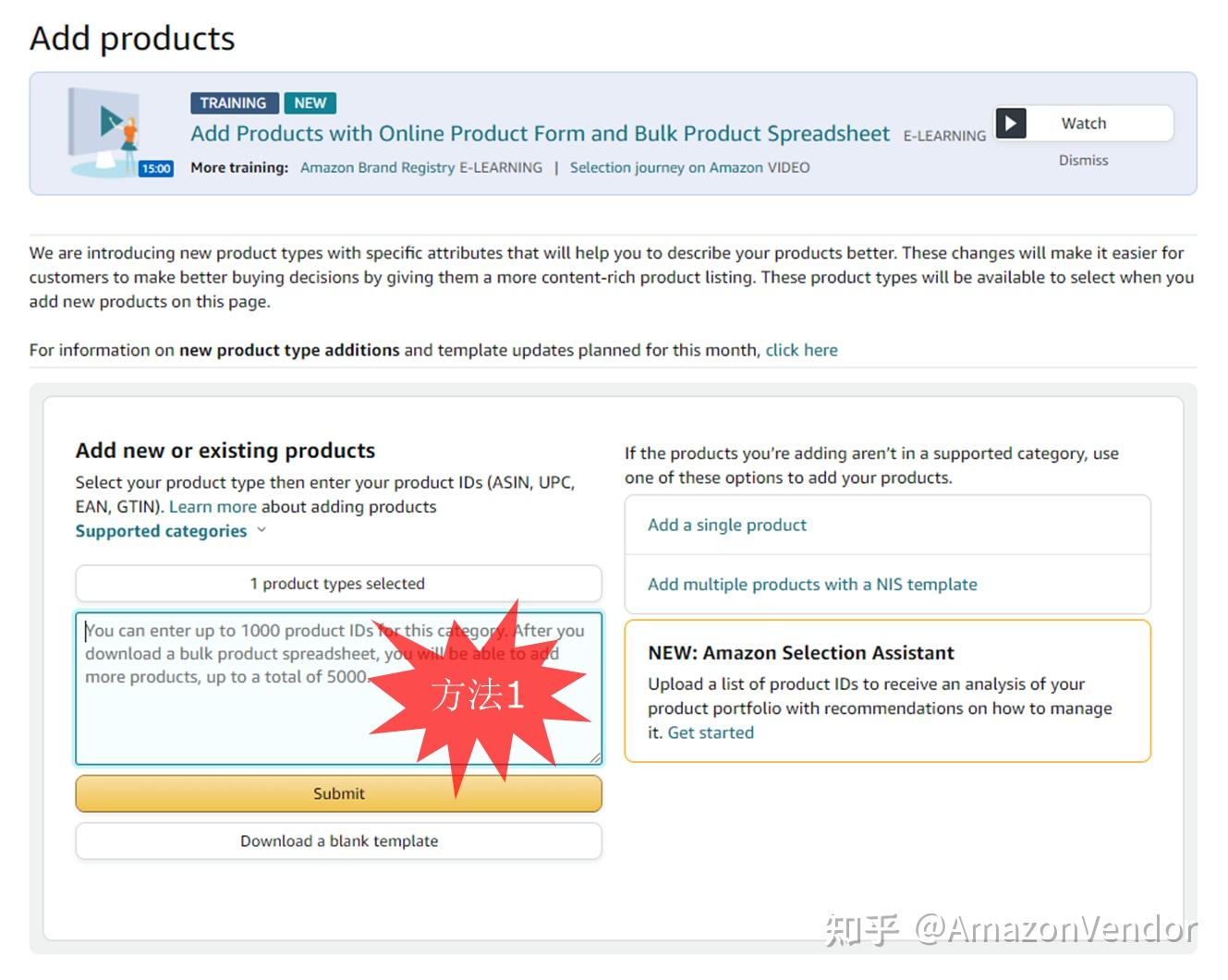Click Download a blank template
This screenshot has width=1228, height=980.
tap(338, 841)
